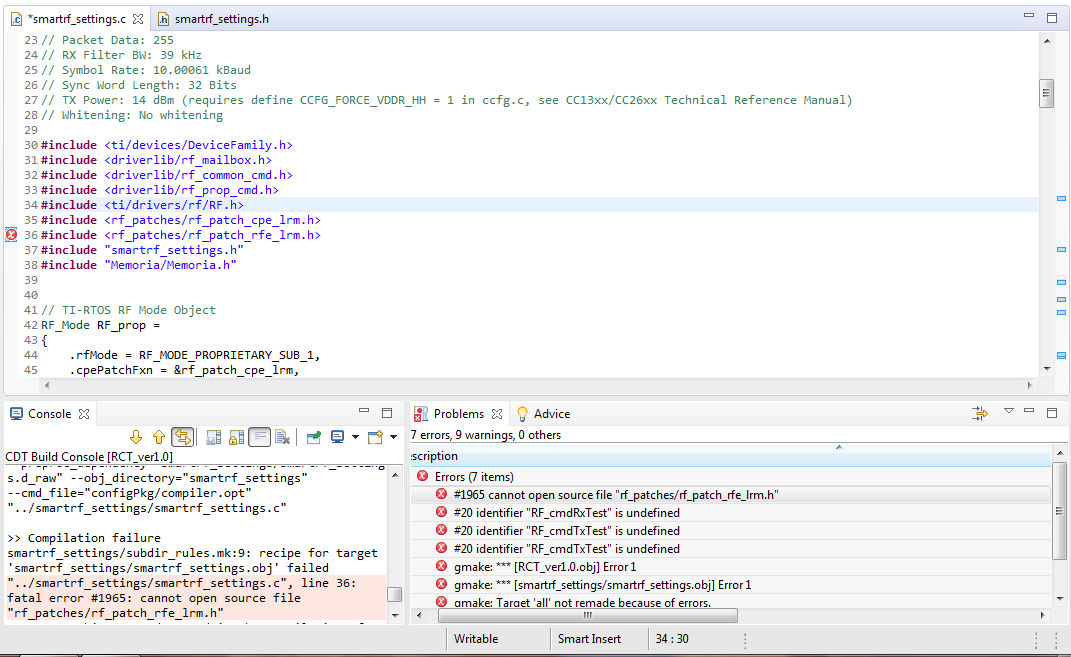Screen dimensions: 1071x657
Task: Click the Advice lightbulb icon
Action: pos(523,414)
